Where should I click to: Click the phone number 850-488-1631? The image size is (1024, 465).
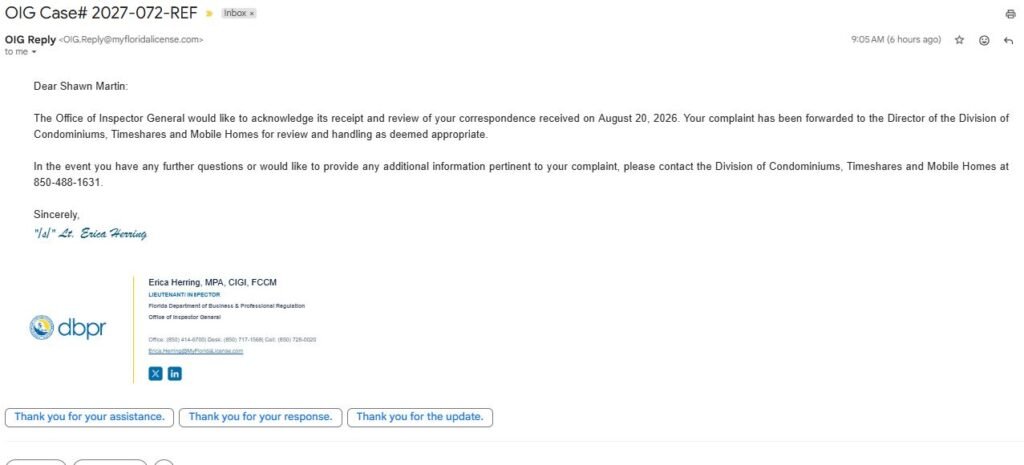click(x=67, y=183)
